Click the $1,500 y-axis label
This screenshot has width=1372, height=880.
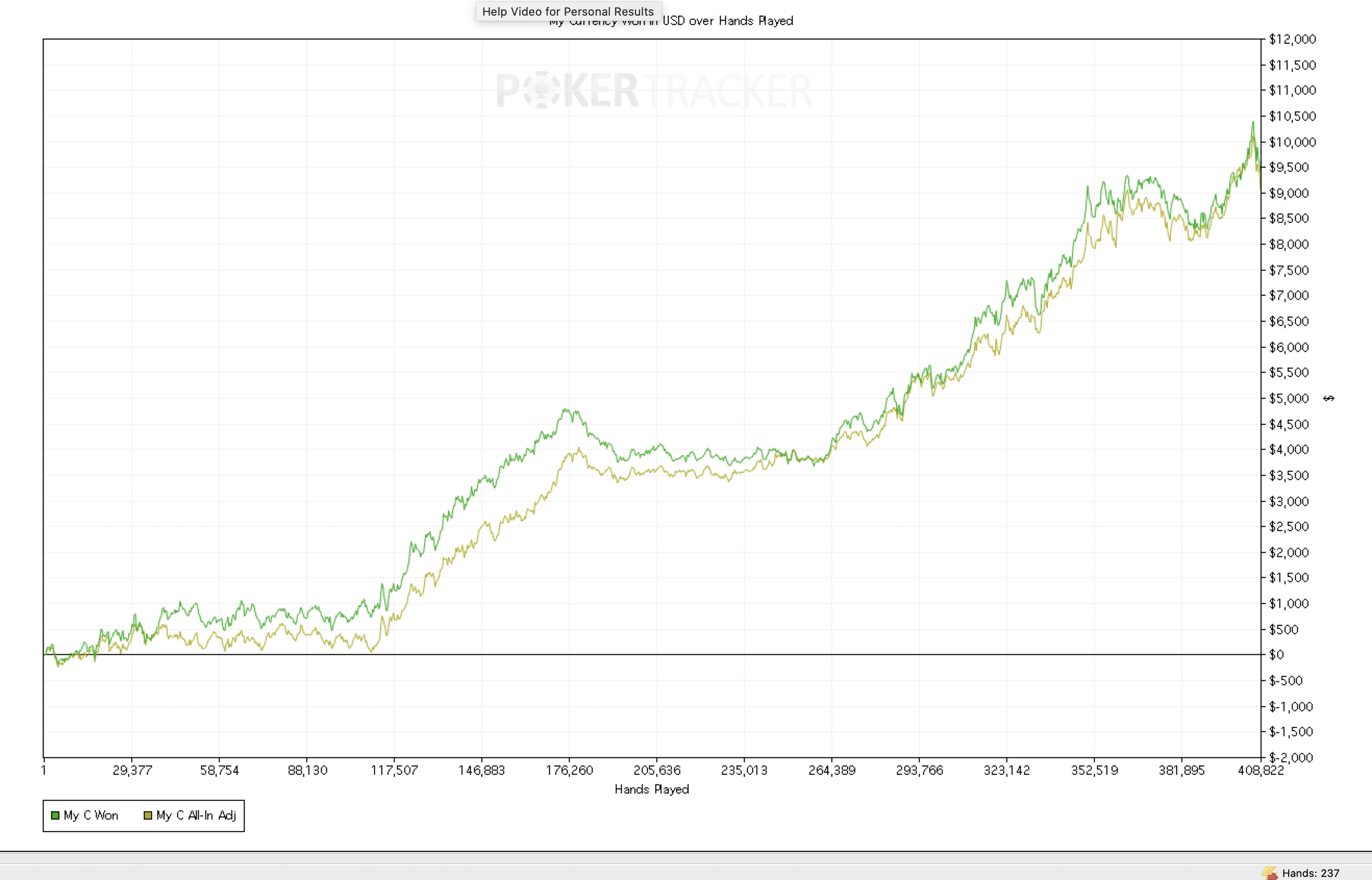1289,577
